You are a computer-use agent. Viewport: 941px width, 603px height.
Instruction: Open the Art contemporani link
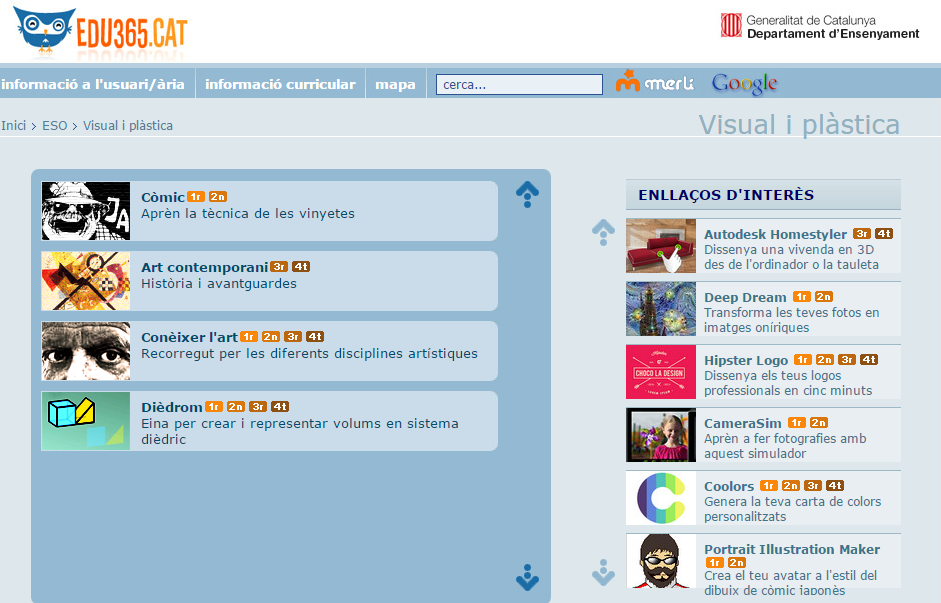click(x=205, y=267)
